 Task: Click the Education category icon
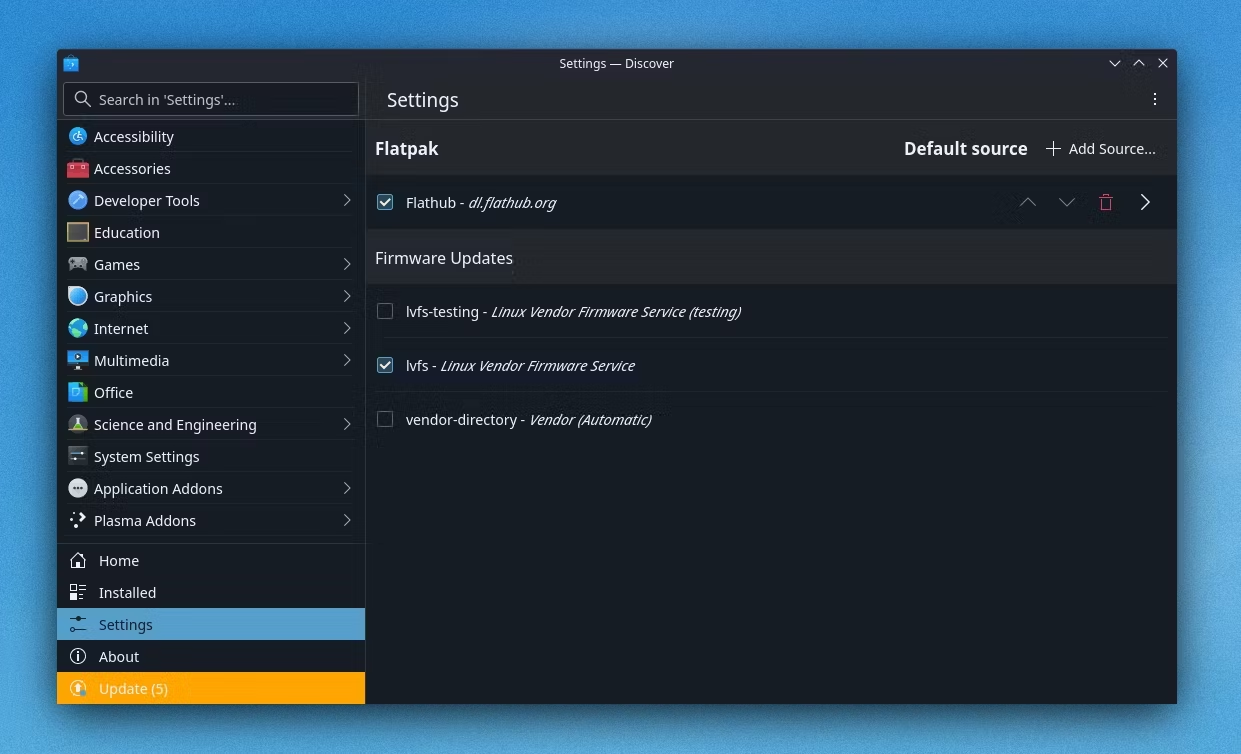coord(78,232)
